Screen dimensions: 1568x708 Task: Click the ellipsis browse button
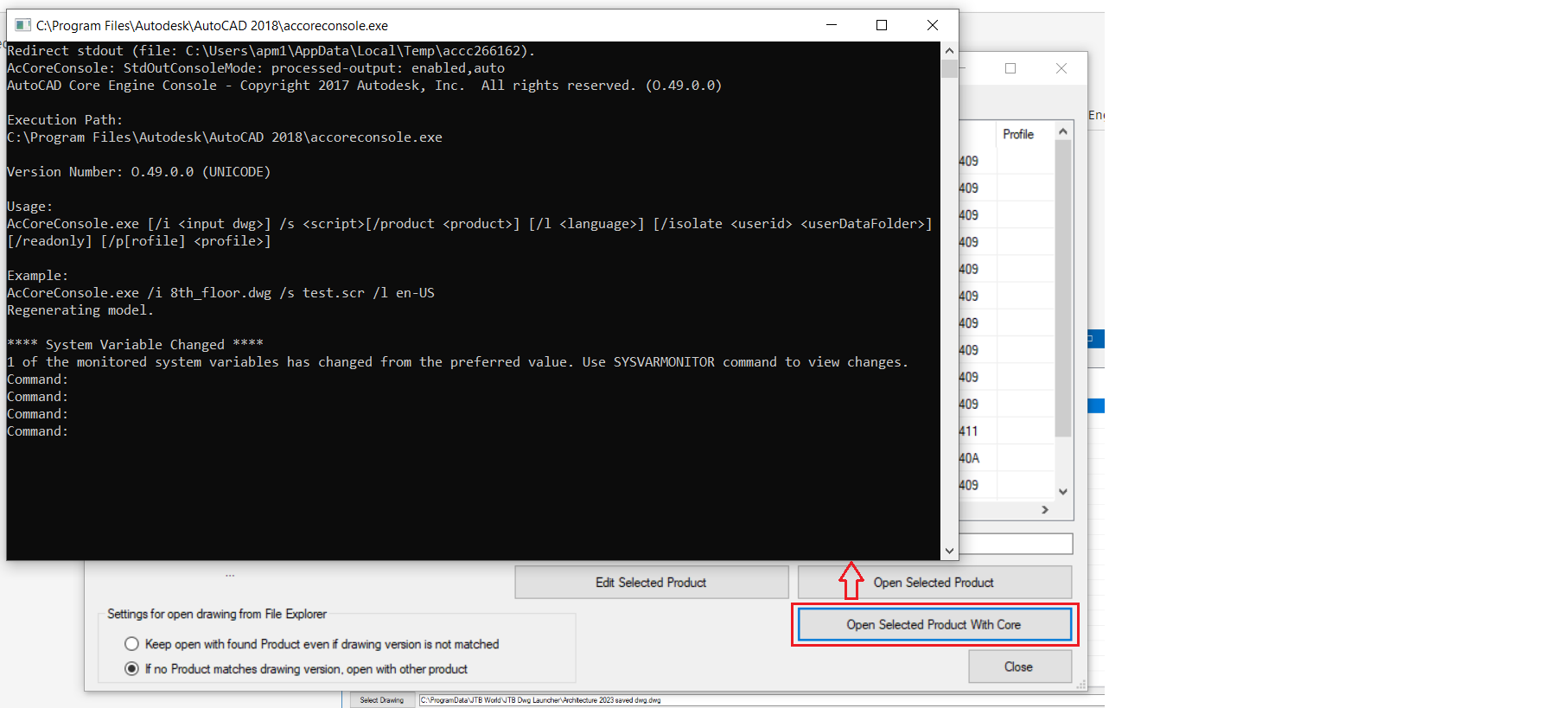[230, 575]
